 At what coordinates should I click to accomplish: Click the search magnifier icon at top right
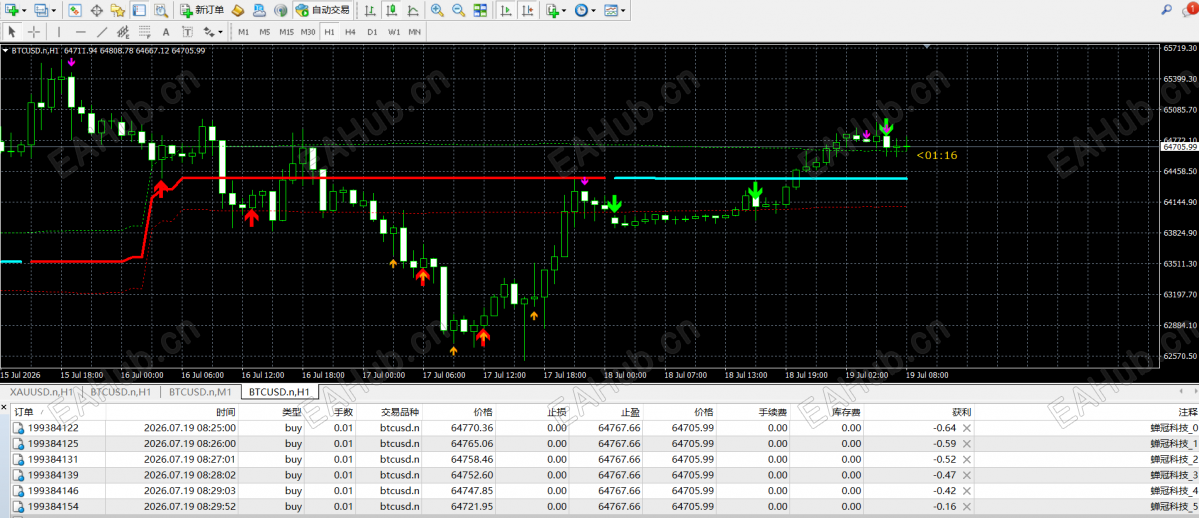click(x=1167, y=10)
